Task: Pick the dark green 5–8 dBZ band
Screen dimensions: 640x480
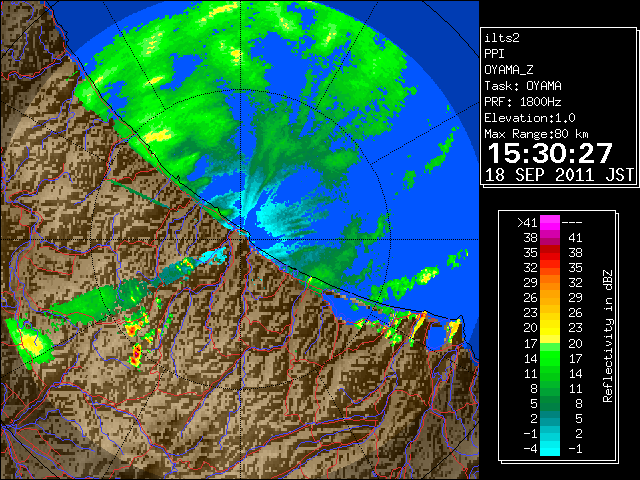Action: 550,404
